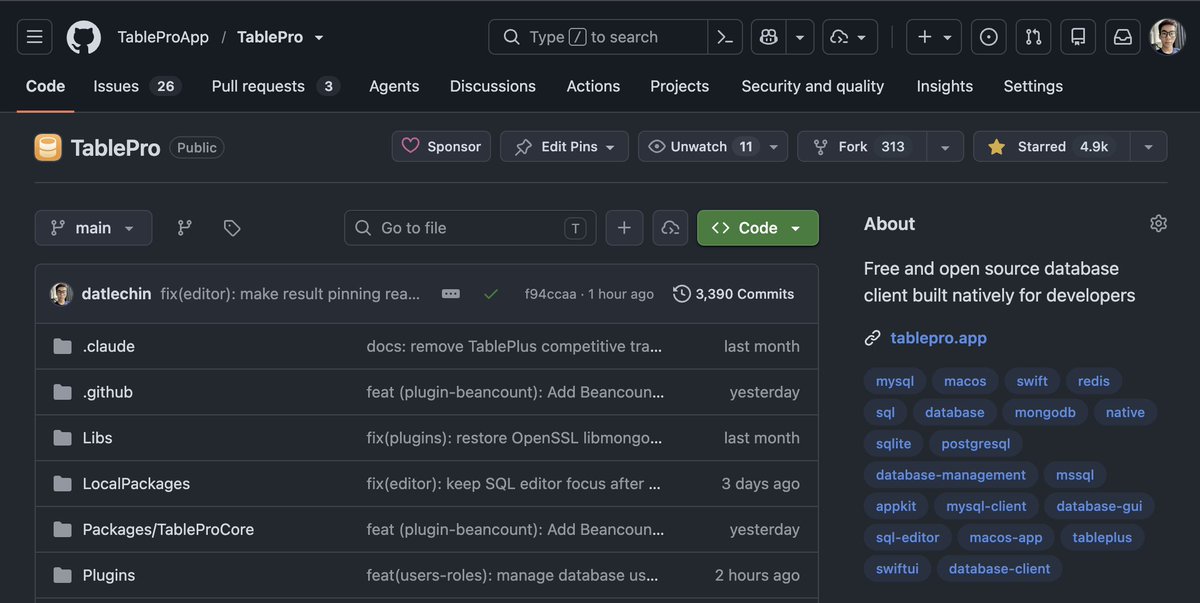
Task: View branches icon
Action: (184, 228)
